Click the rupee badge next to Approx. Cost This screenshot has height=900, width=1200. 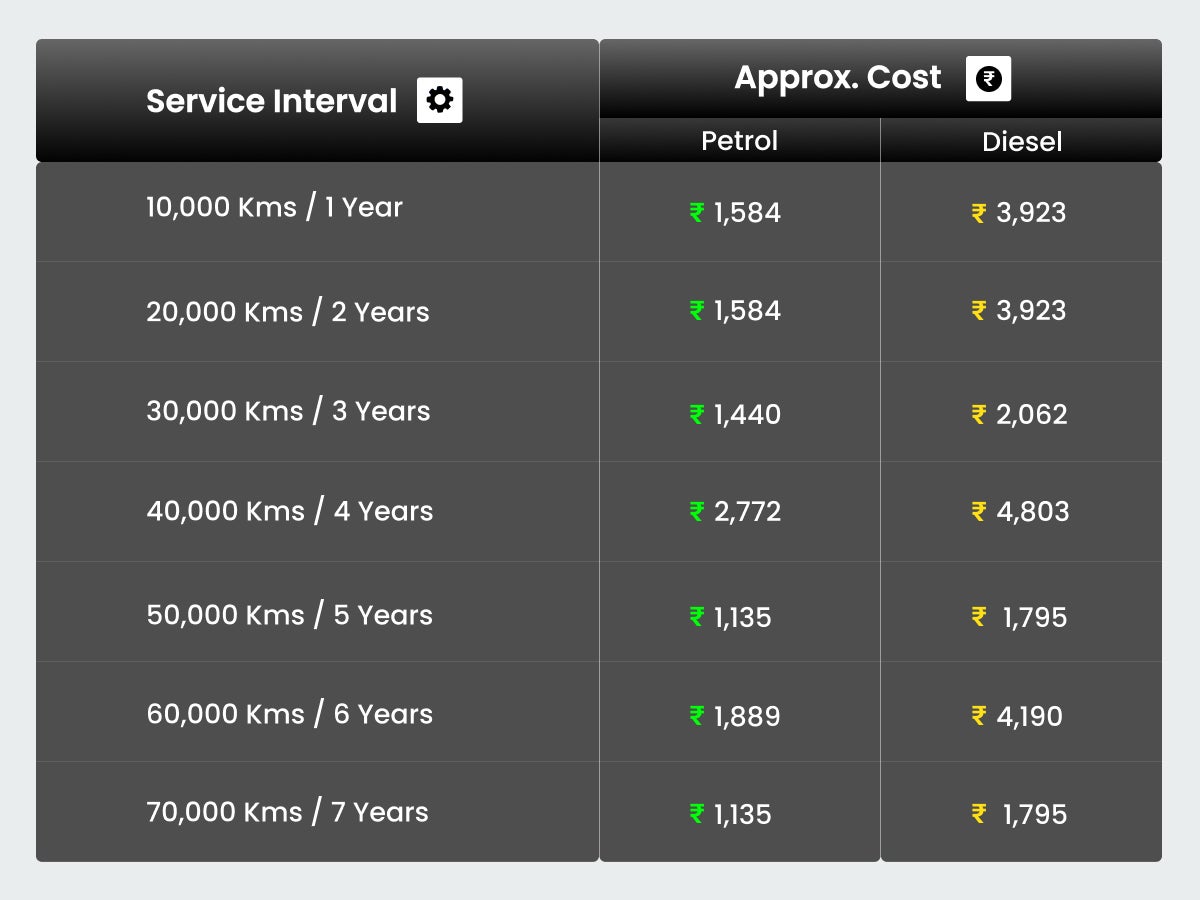pyautogui.click(x=989, y=78)
